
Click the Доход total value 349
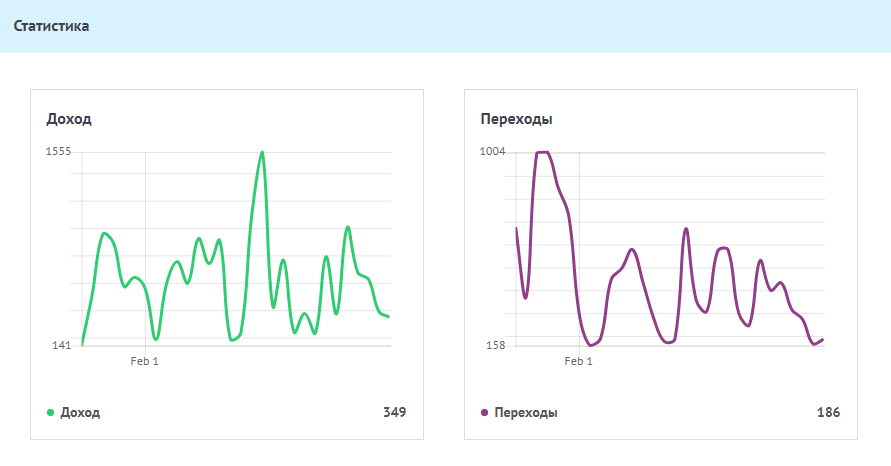click(394, 412)
